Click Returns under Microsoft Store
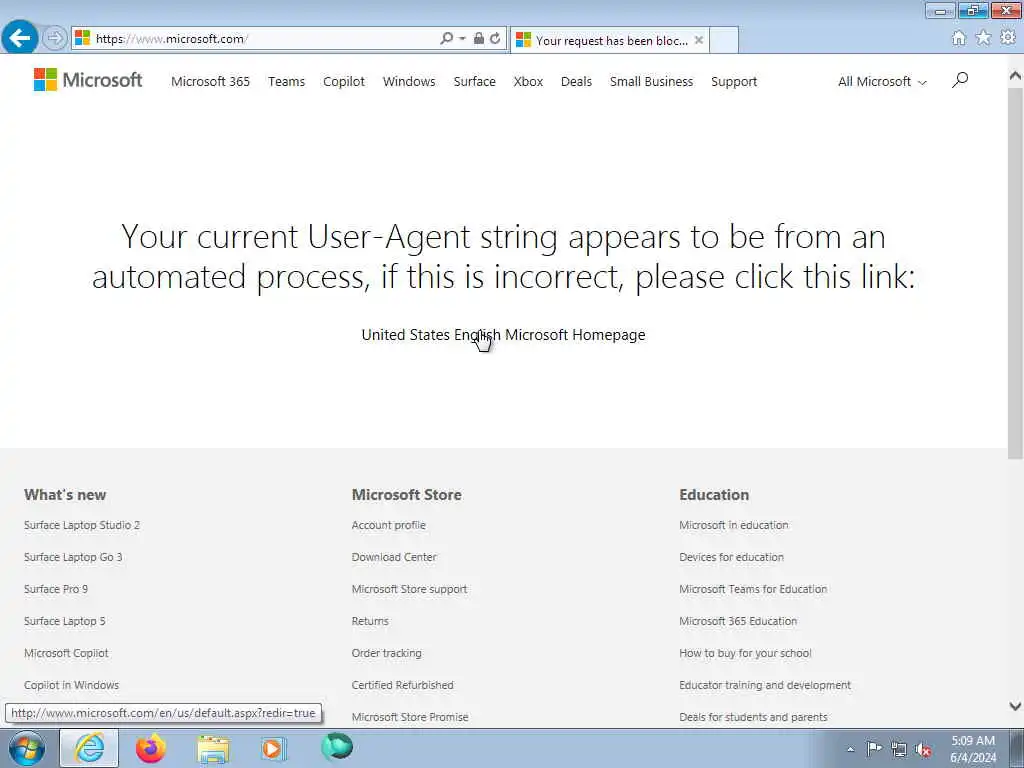 (x=370, y=621)
